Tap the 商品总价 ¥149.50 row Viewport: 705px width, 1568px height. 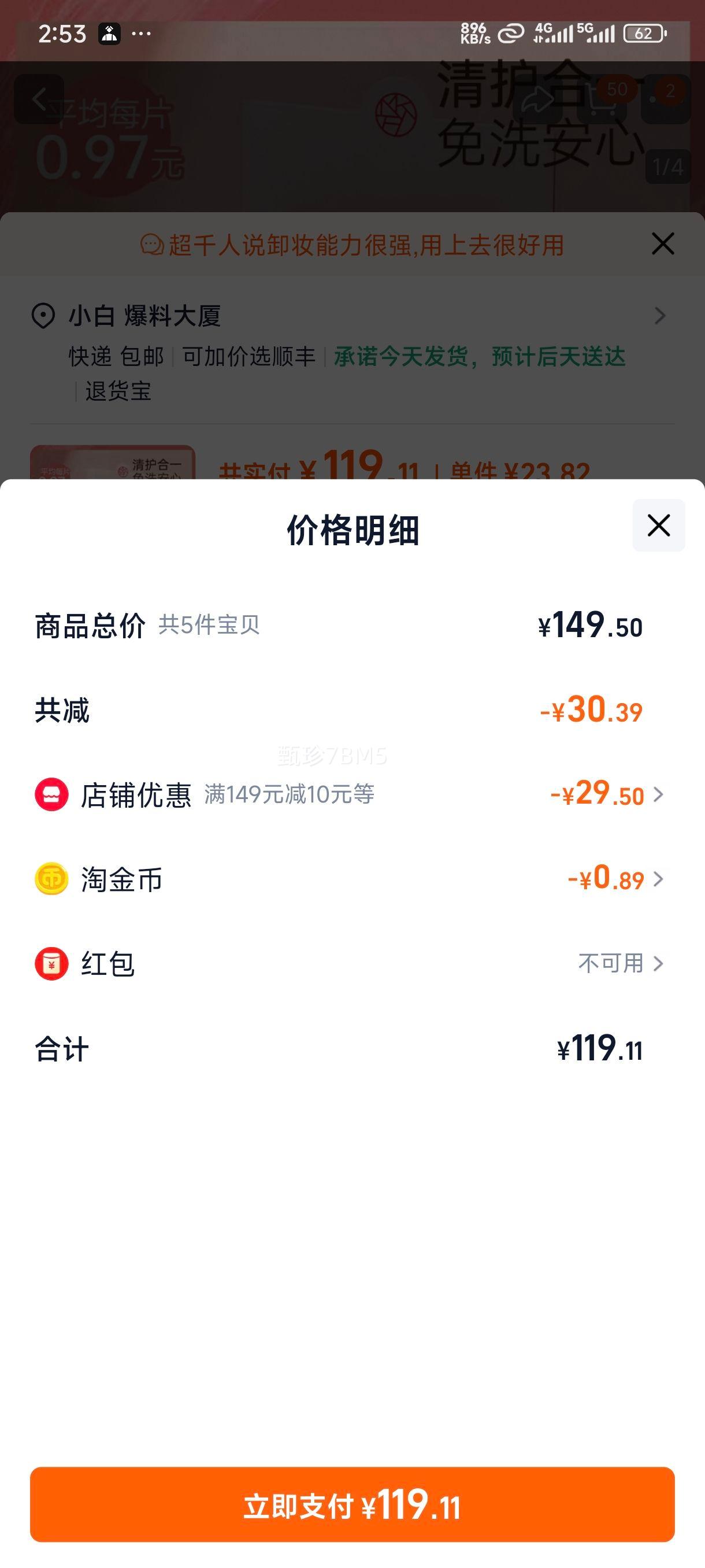point(352,625)
